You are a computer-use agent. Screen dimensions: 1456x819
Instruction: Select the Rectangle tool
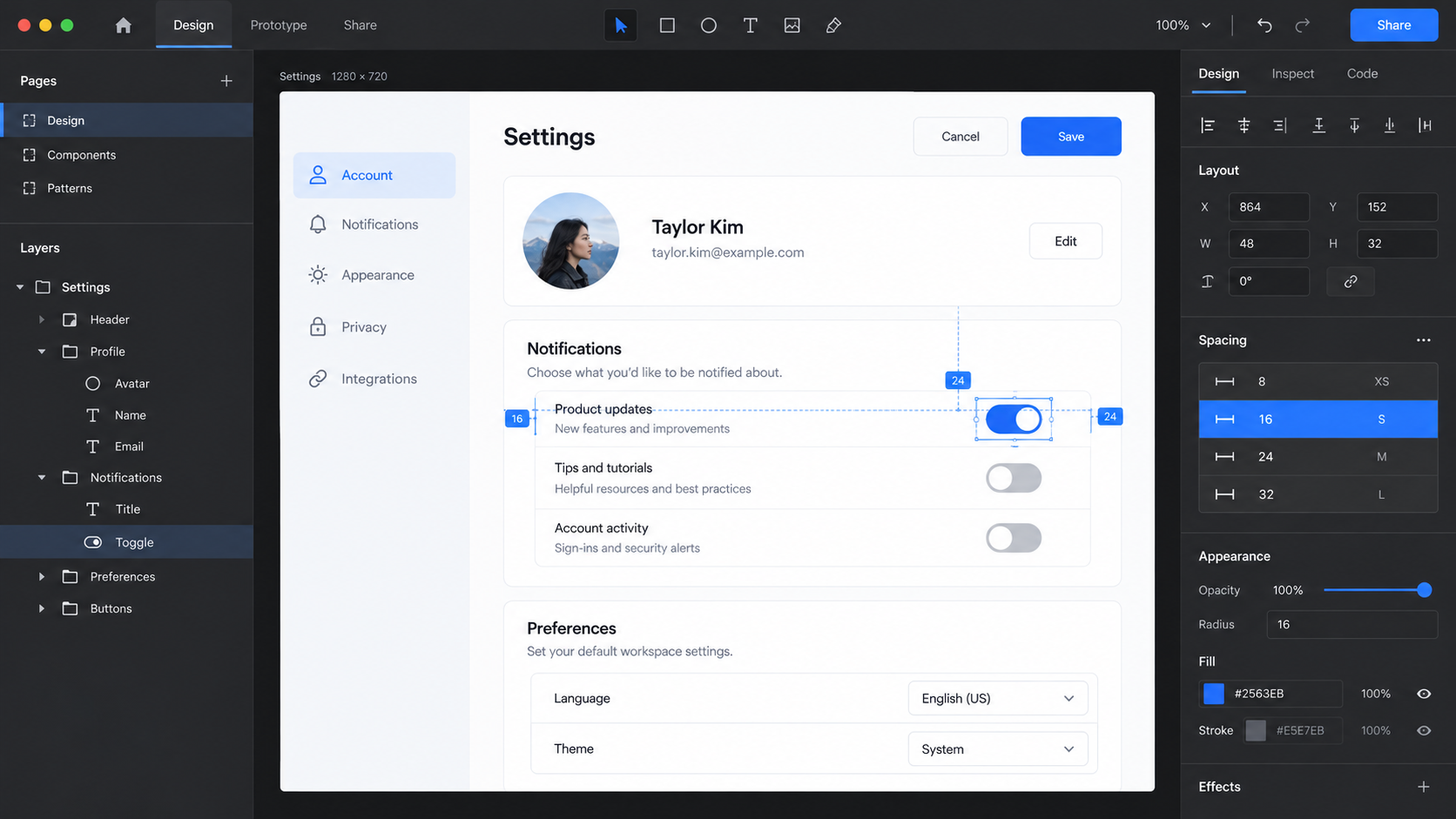pos(667,25)
